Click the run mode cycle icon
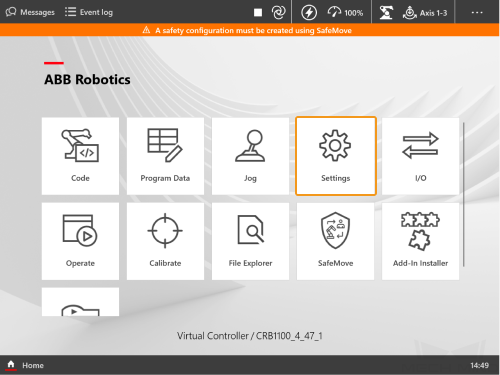The image size is (500, 375). (x=278, y=13)
